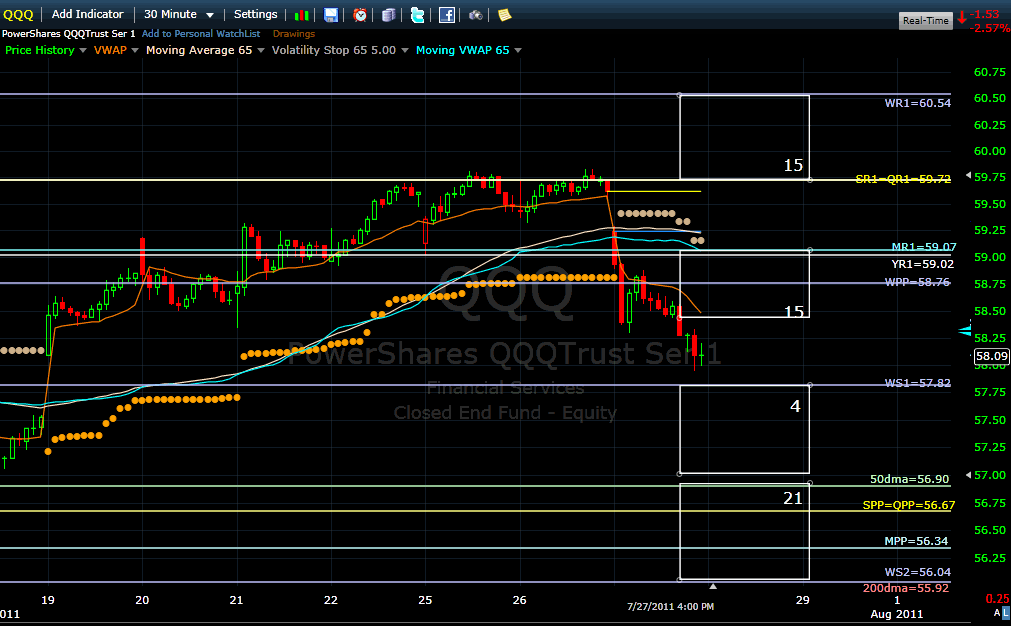Open the yellow sticky note icon
Screen dimensions: 1011x626
(x=505, y=15)
